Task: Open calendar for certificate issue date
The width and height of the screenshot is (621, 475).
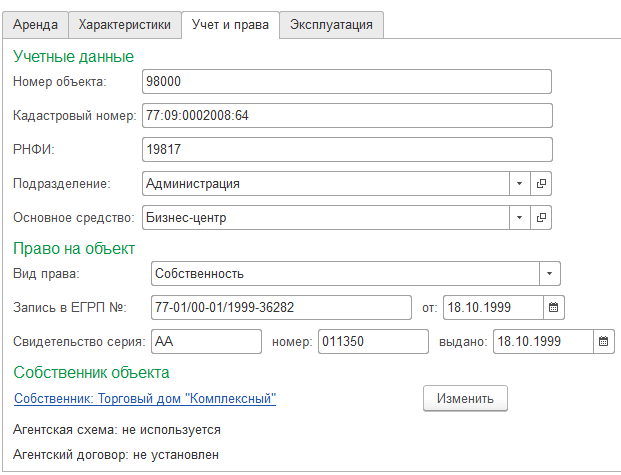Action: [604, 341]
